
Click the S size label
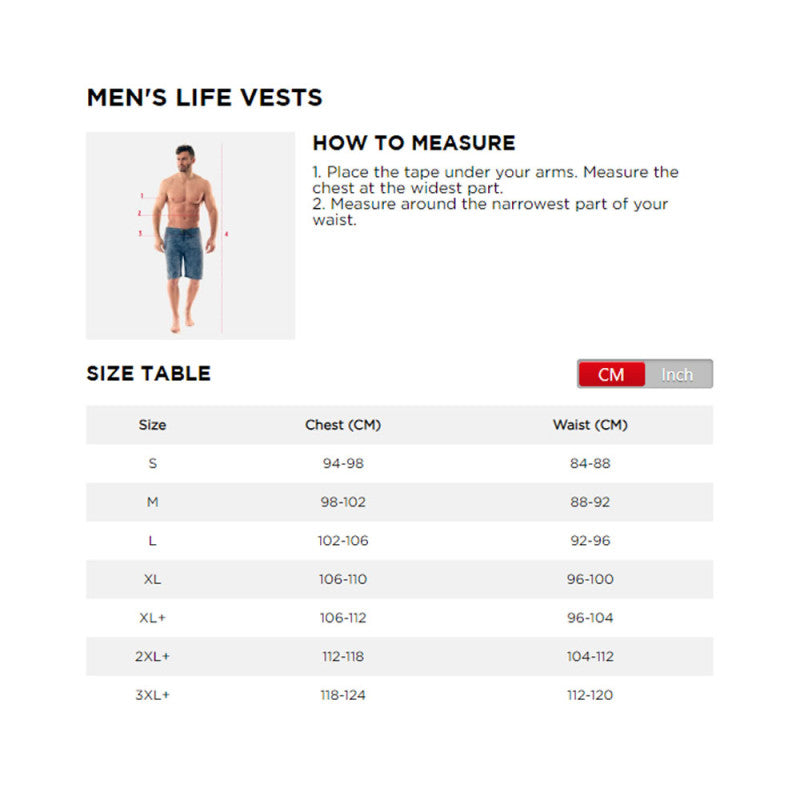[152, 464]
